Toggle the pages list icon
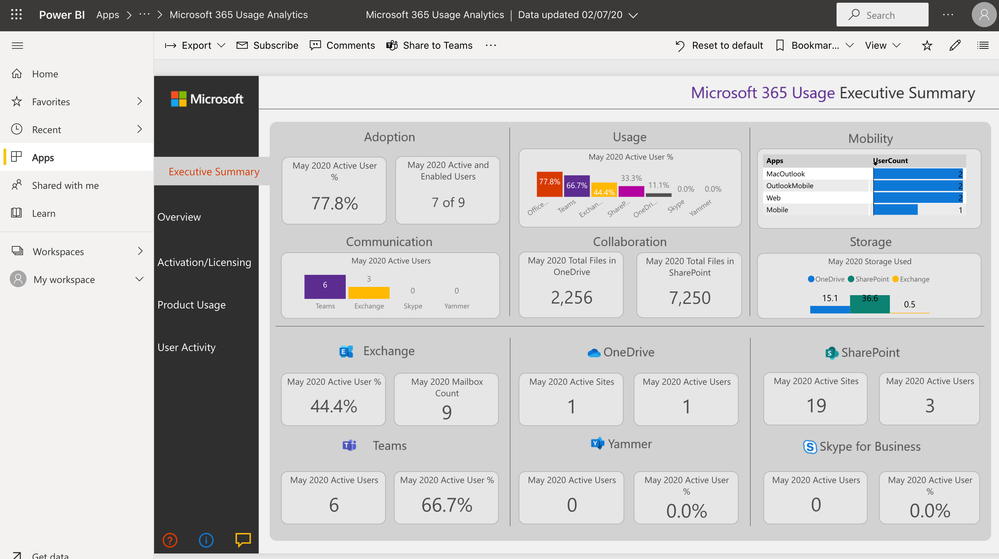The image size is (999, 559). [983, 45]
